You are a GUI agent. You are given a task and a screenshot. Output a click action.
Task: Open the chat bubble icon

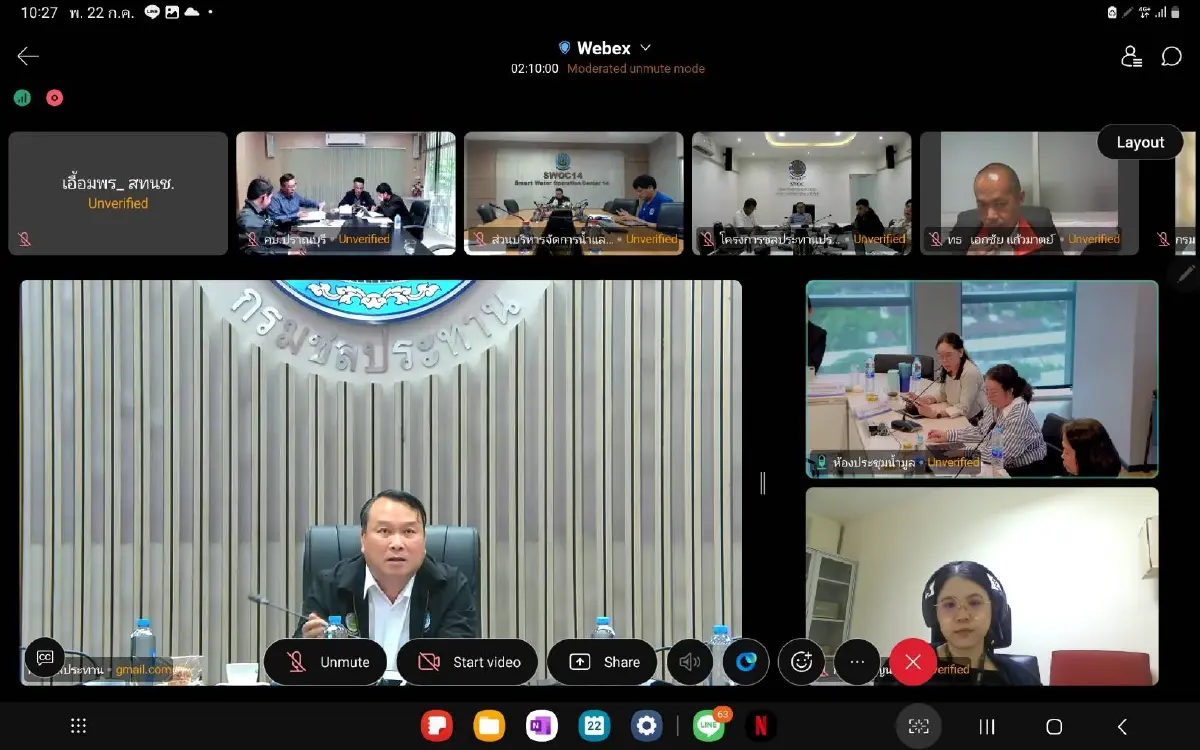pos(1172,57)
